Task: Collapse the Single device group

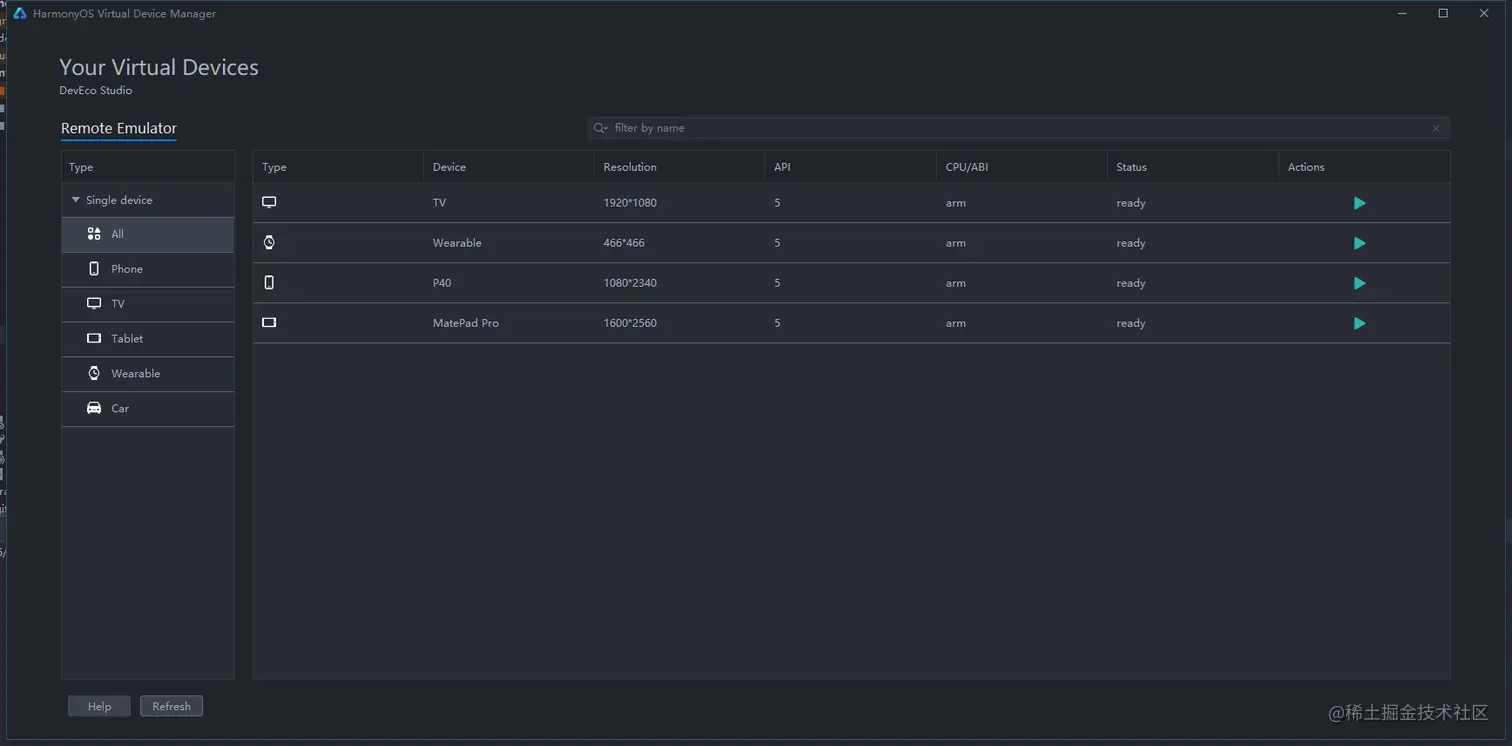Action: (x=75, y=200)
